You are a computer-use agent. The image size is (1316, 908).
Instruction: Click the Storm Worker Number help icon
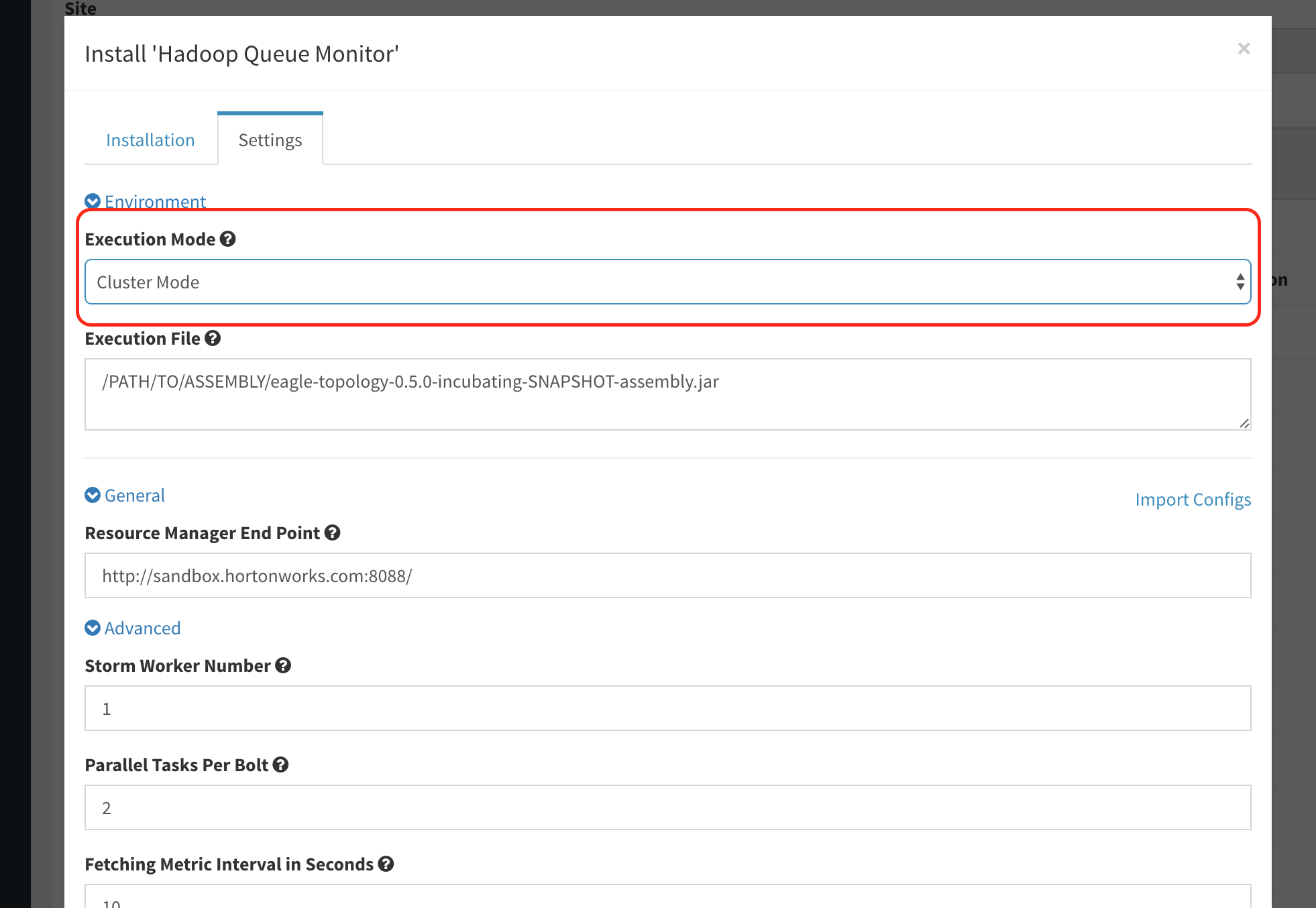point(283,666)
